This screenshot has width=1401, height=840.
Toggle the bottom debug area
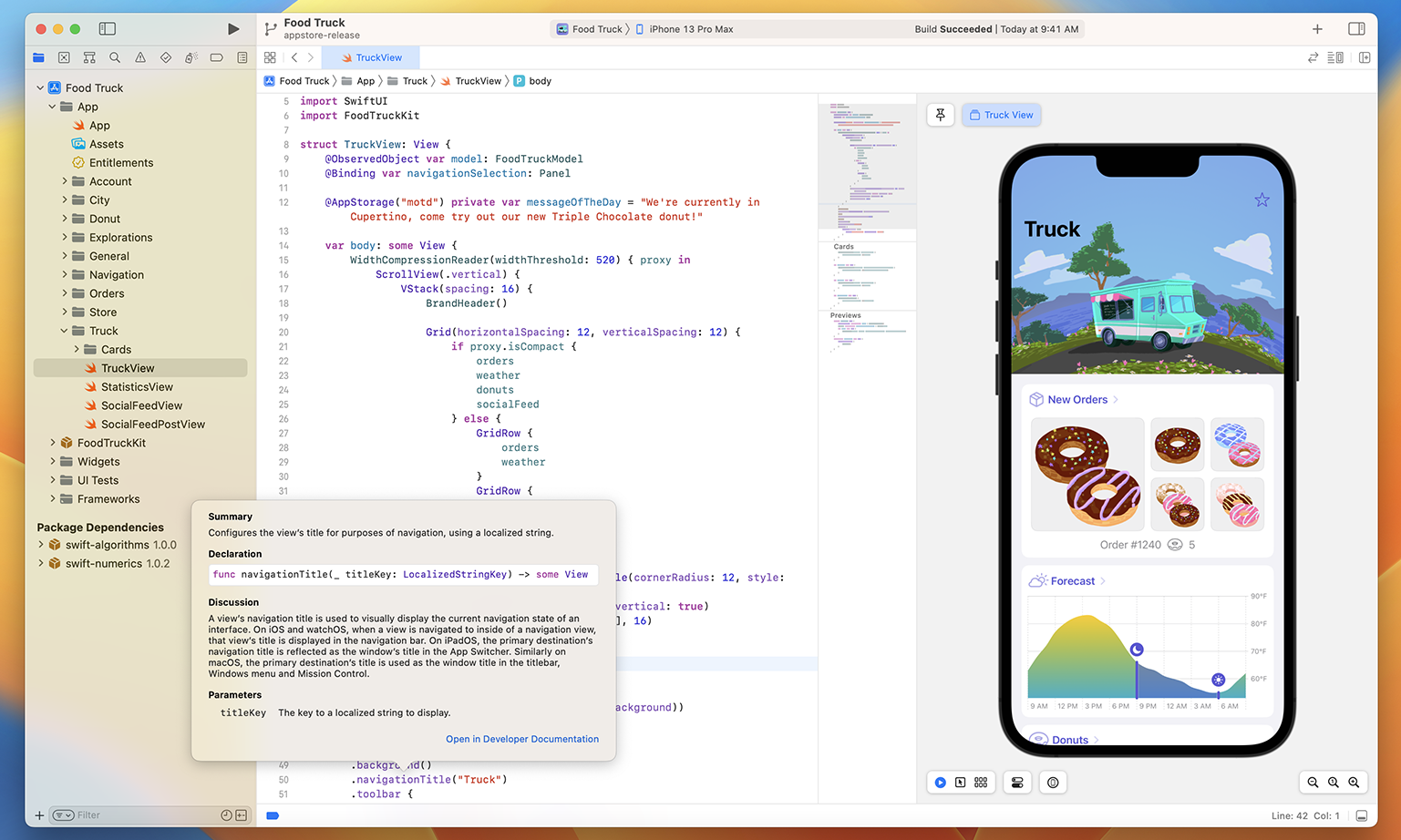click(1362, 815)
